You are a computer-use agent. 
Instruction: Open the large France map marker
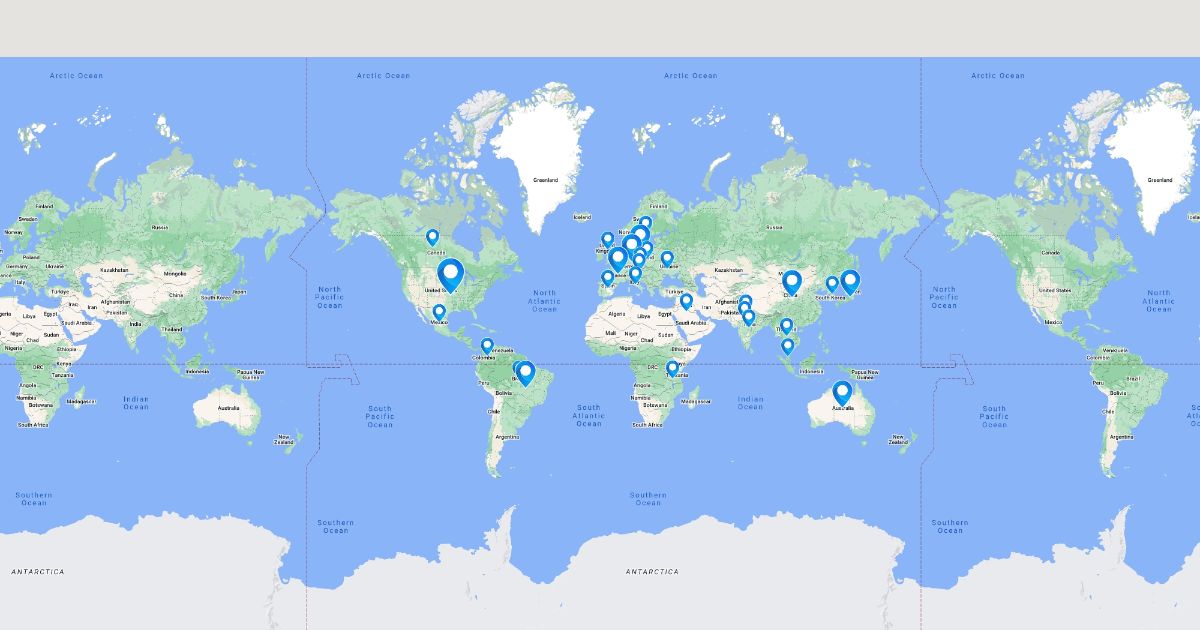click(618, 259)
